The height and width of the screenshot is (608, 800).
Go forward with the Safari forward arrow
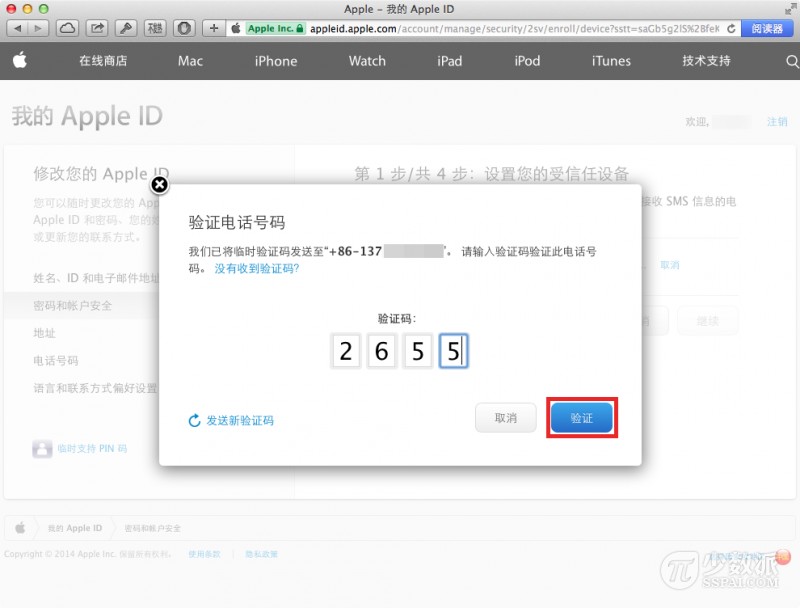click(38, 29)
